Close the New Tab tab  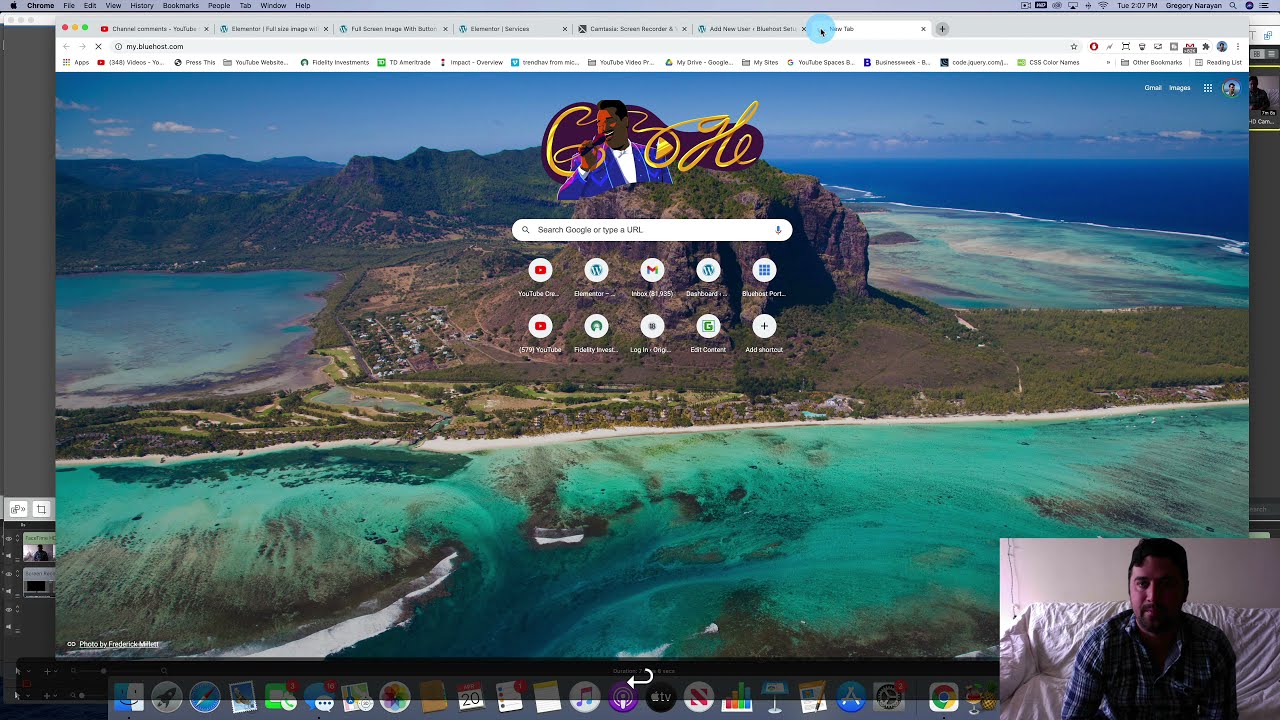click(x=923, y=29)
